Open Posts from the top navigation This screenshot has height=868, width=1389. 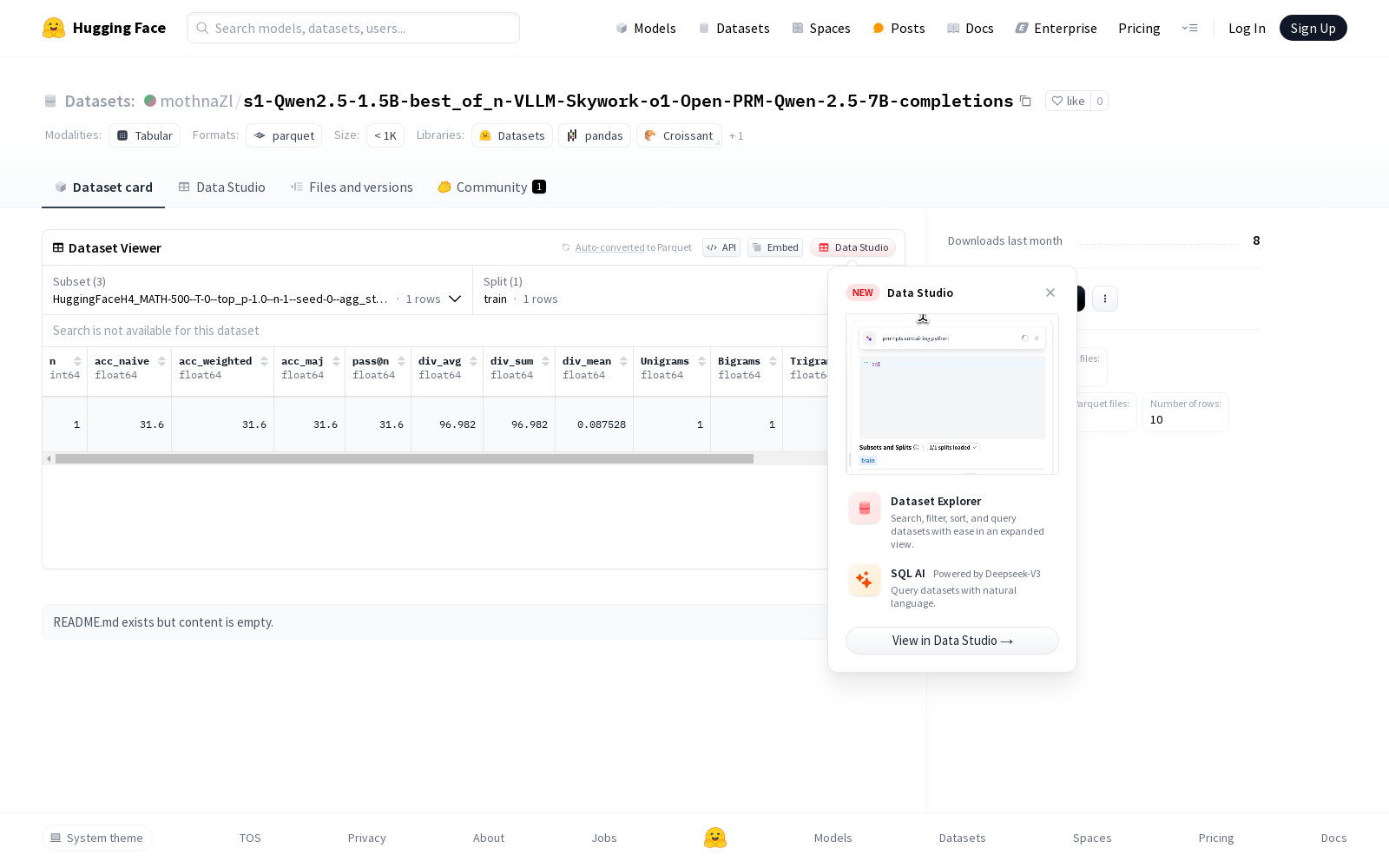pyautogui.click(x=899, y=29)
